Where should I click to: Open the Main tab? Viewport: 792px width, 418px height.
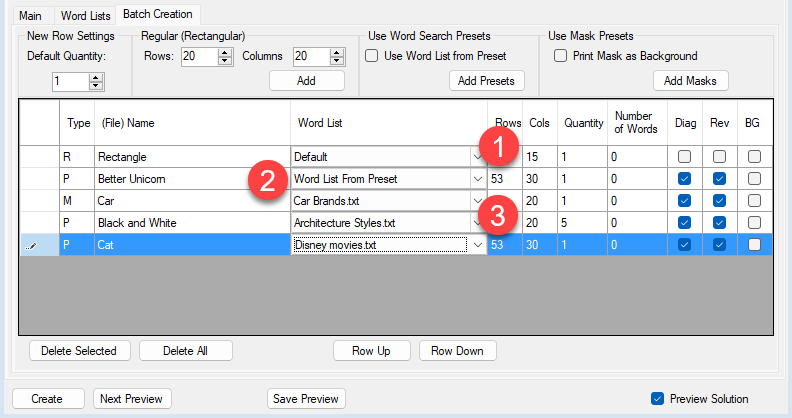click(28, 15)
